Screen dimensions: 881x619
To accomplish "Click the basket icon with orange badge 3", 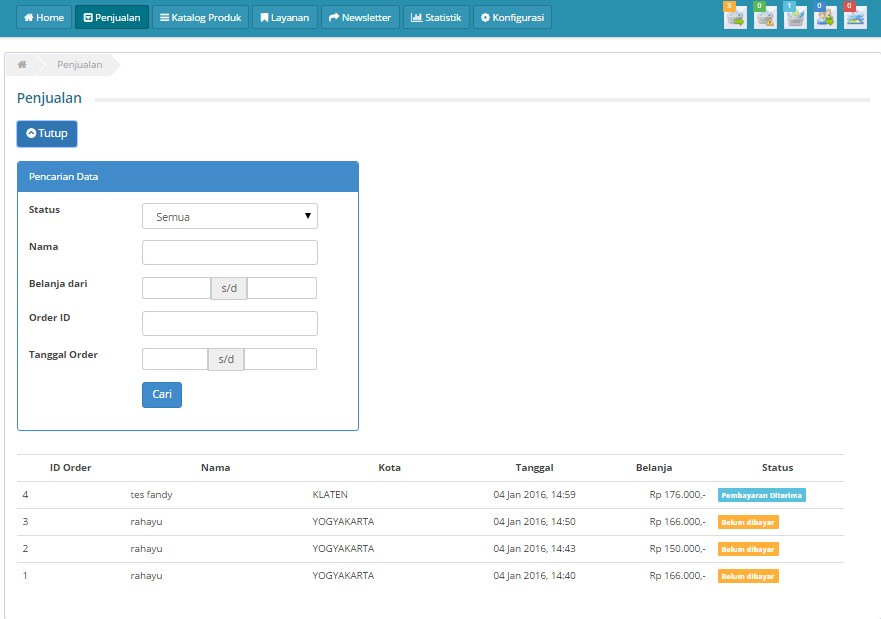I will [x=735, y=17].
